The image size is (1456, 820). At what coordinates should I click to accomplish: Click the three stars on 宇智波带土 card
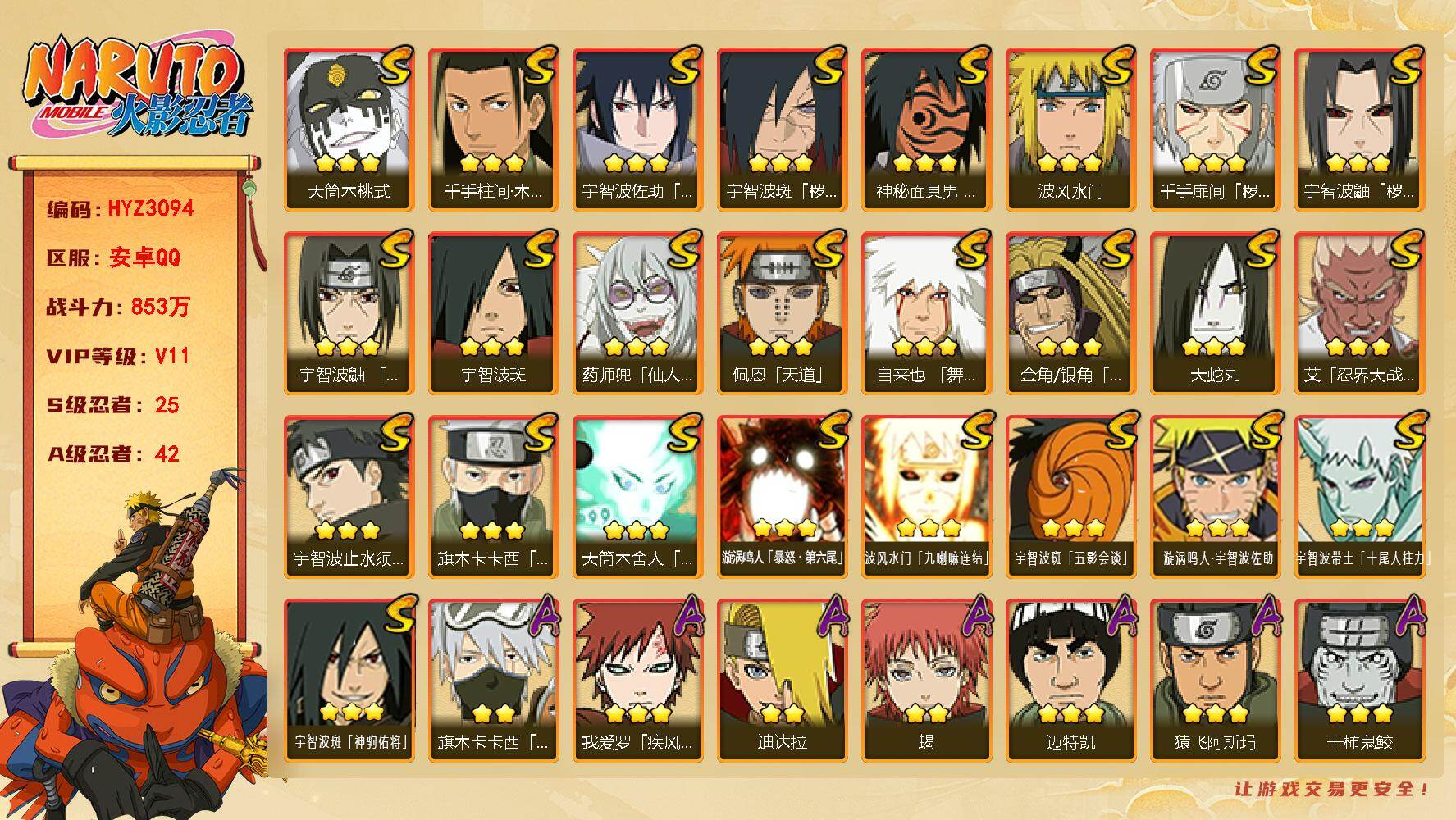tap(1359, 527)
